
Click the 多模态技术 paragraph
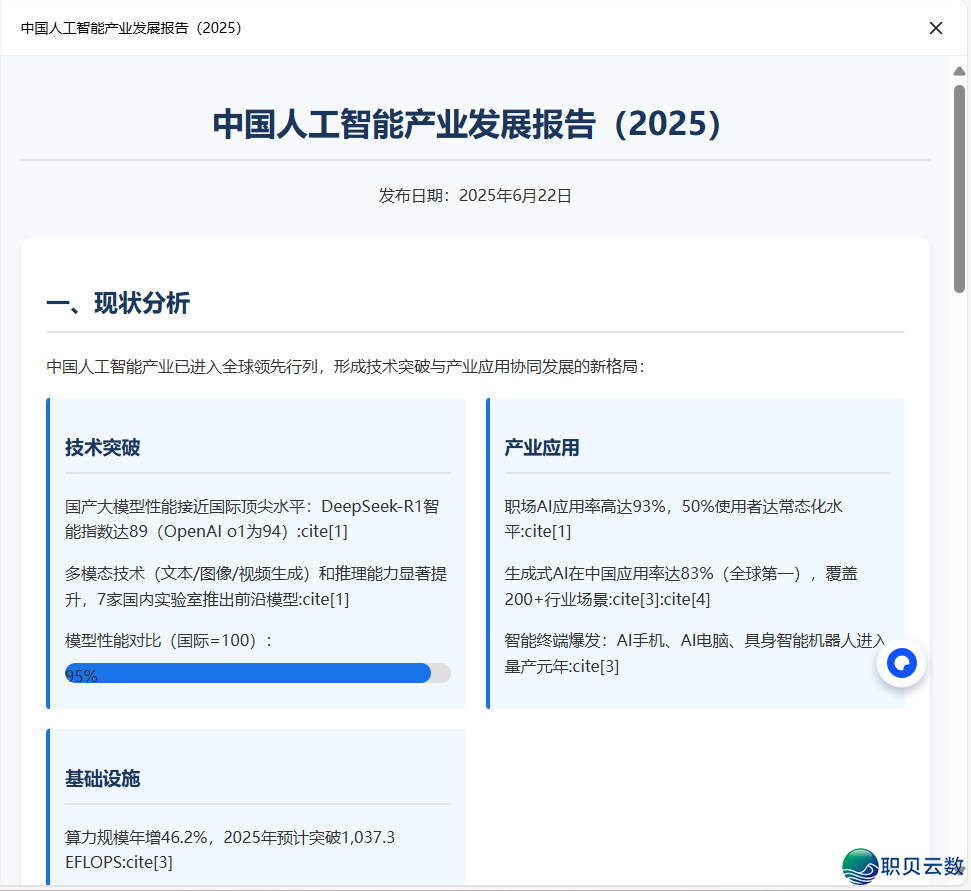[256, 586]
